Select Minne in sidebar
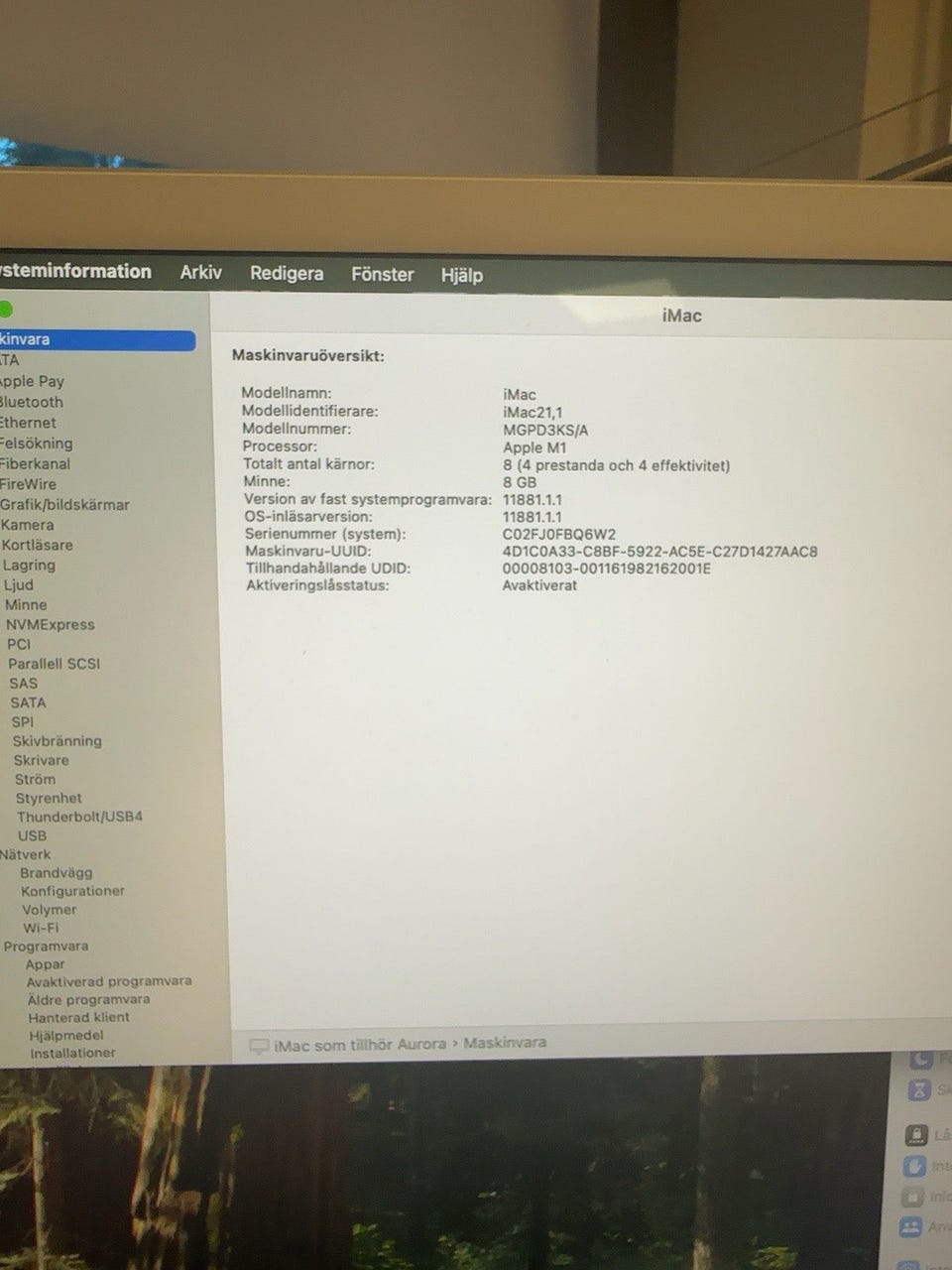 coord(26,604)
